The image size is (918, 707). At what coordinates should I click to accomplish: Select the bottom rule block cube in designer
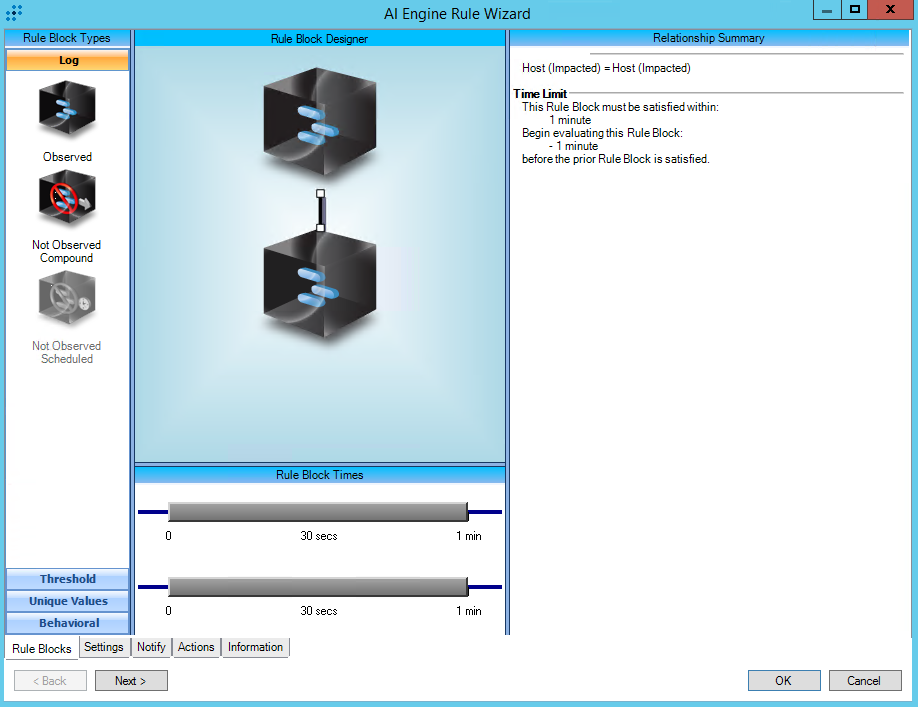[319, 285]
